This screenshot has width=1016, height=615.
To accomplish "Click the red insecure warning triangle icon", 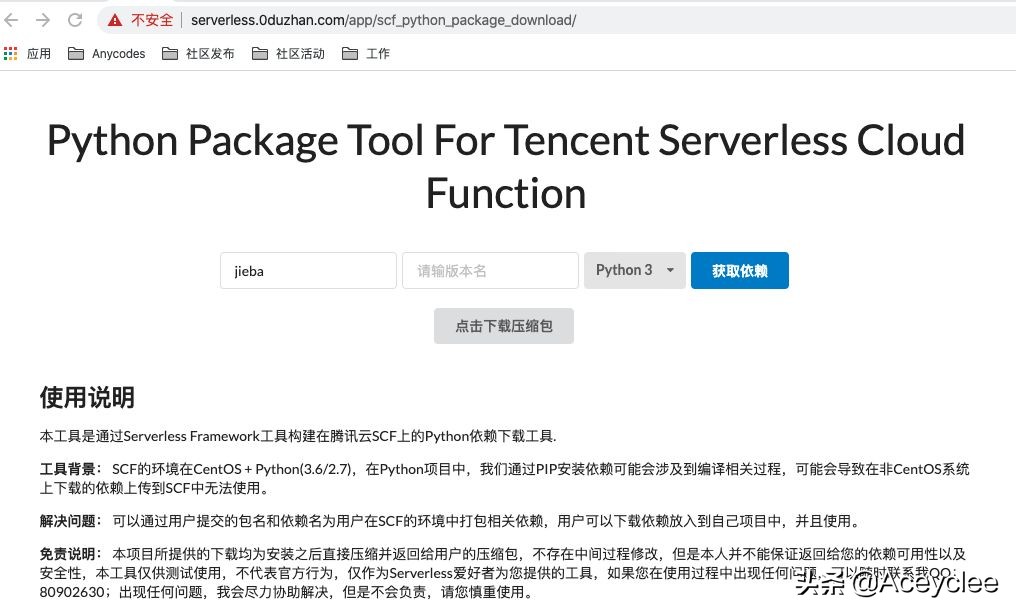I will coord(115,20).
